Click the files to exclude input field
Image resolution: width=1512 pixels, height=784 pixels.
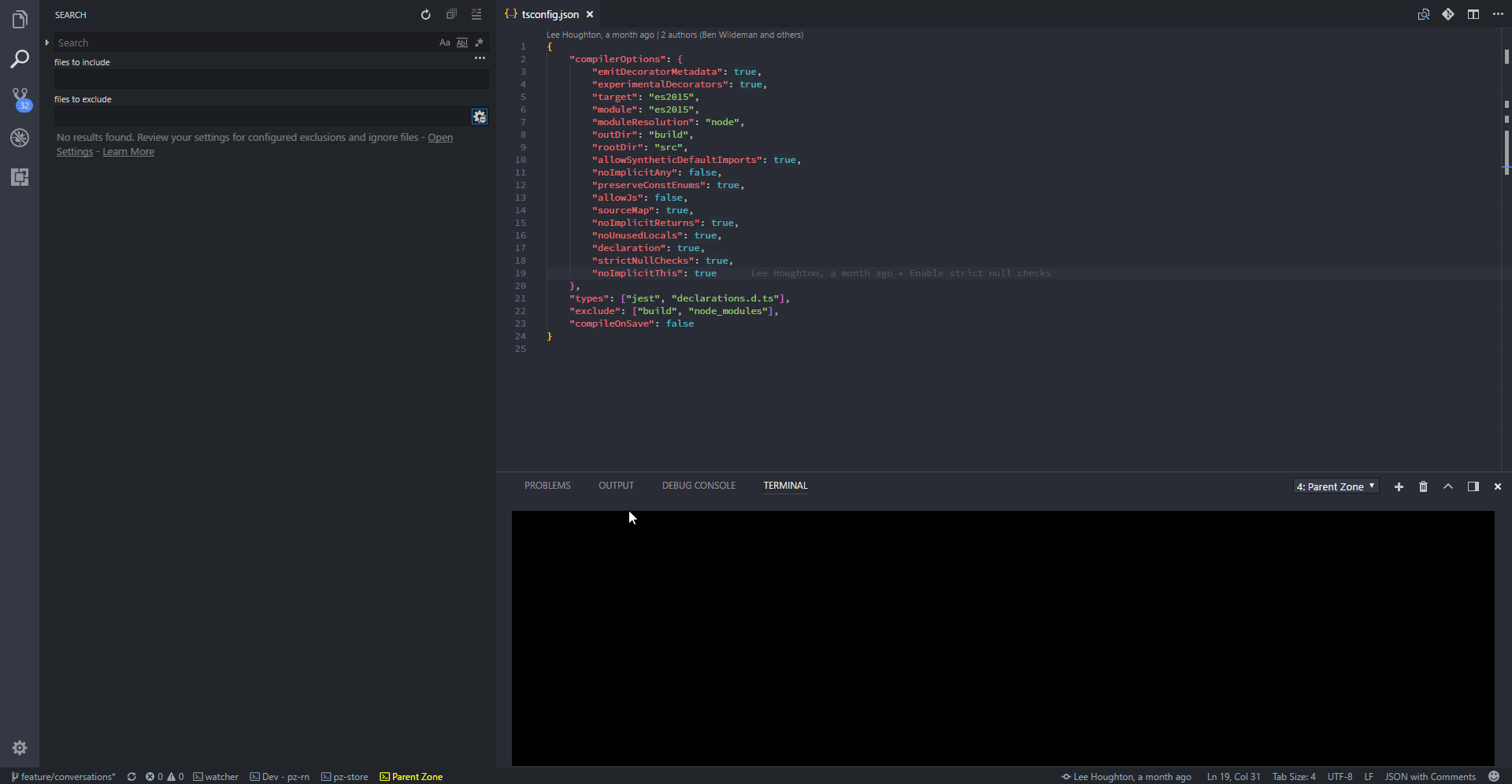268,116
